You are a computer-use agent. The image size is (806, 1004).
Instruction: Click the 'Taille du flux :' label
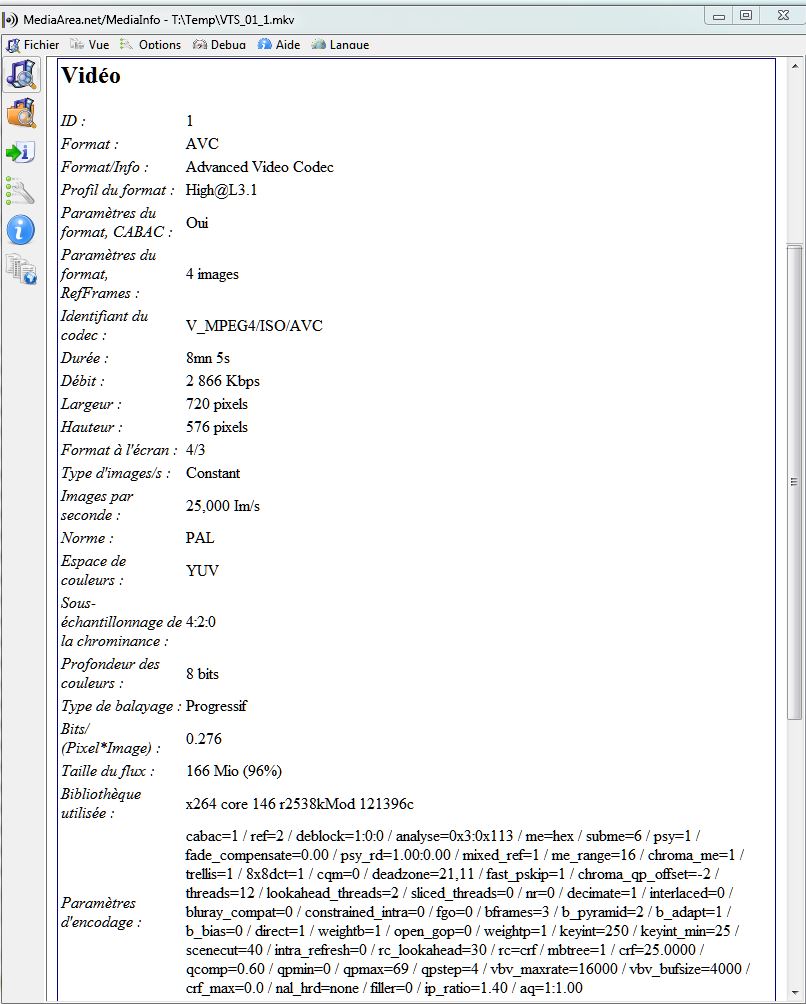point(108,770)
